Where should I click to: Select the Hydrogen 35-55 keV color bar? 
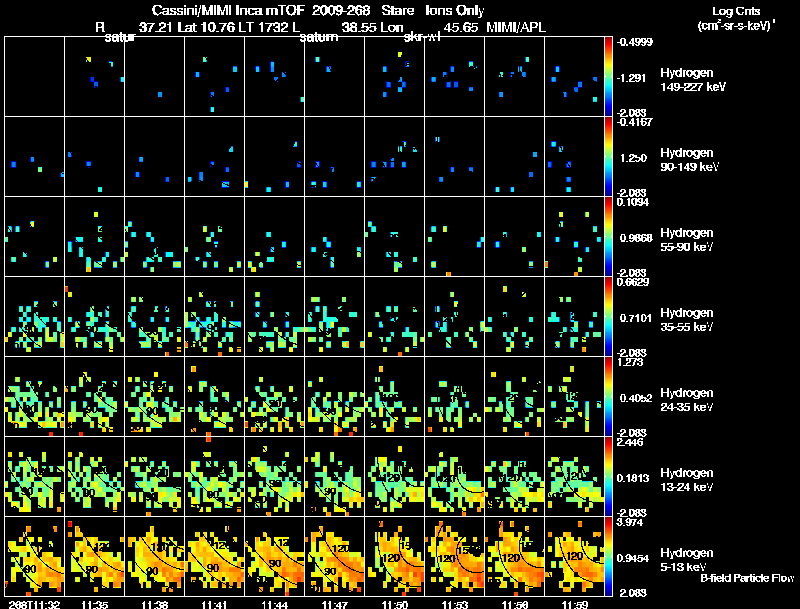point(608,316)
